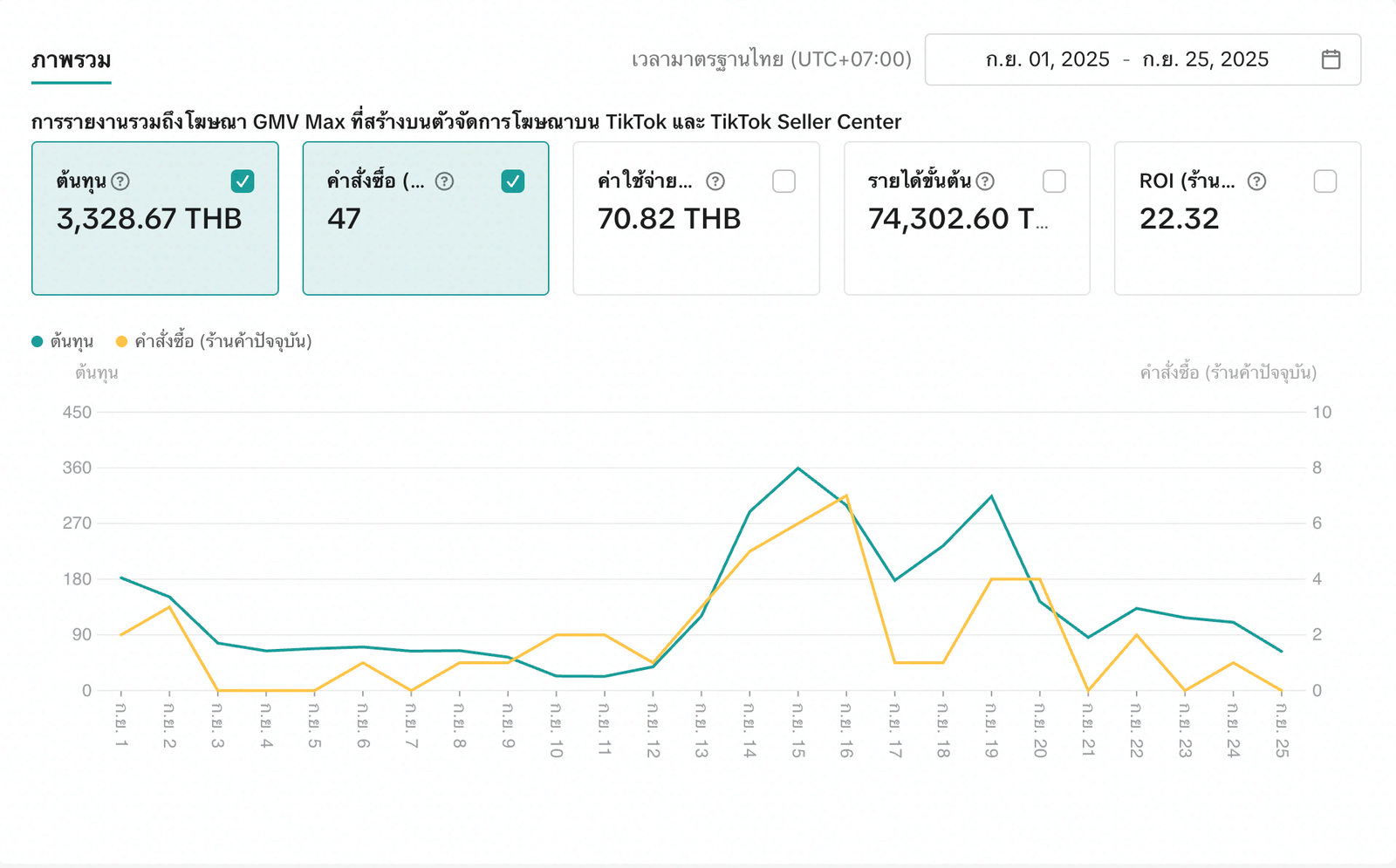1396x868 pixels.
Task: Enable the ค่าใช้จ่าย metric checkbox
Action: tap(784, 181)
